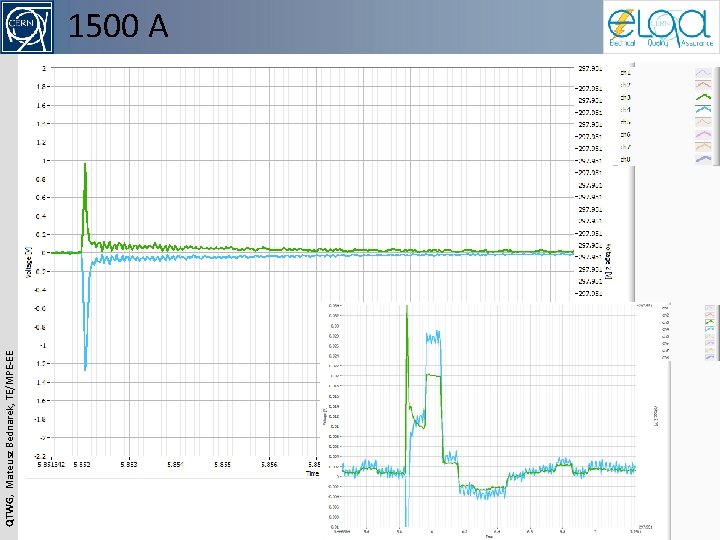
Task: Click the author text 'QTWG, Mateusz Bednarek, TE/MPE-EE'
Action: [x=10, y=439]
